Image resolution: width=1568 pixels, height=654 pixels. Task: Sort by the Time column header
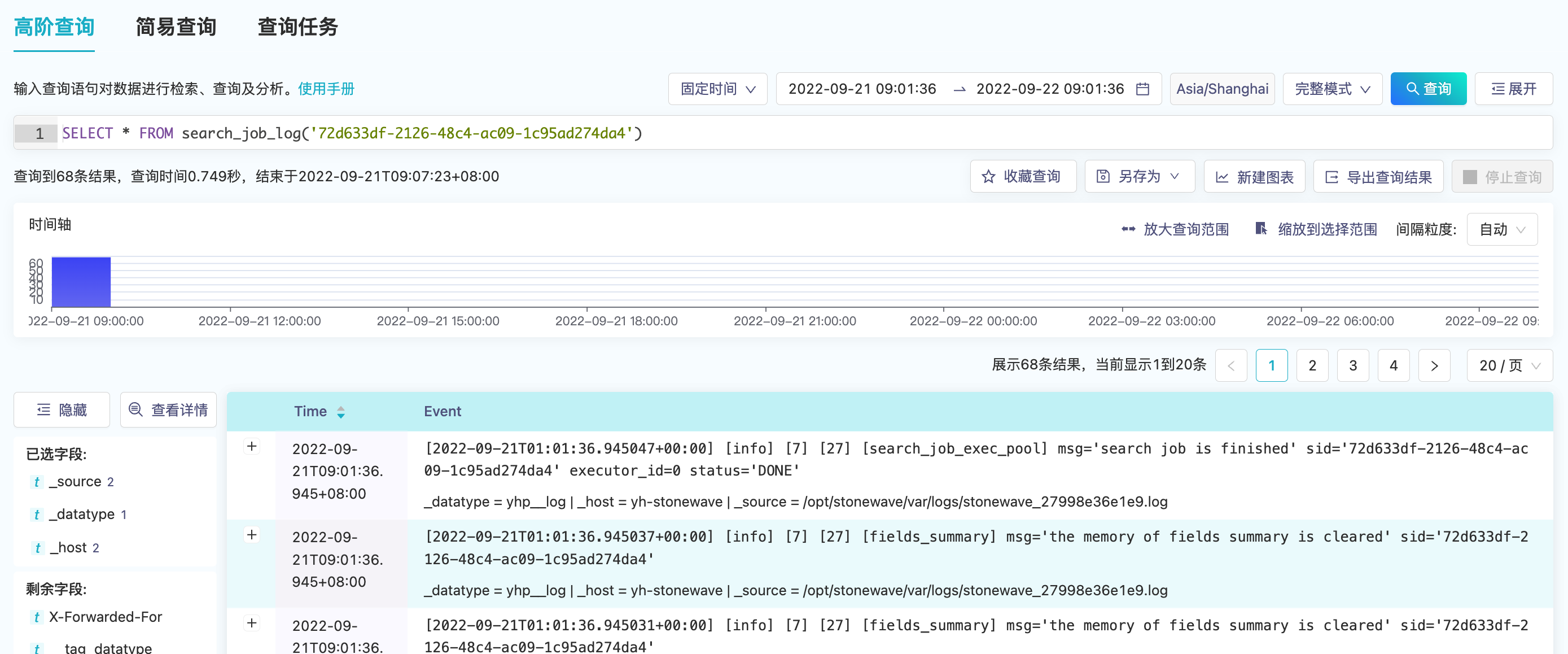point(319,412)
